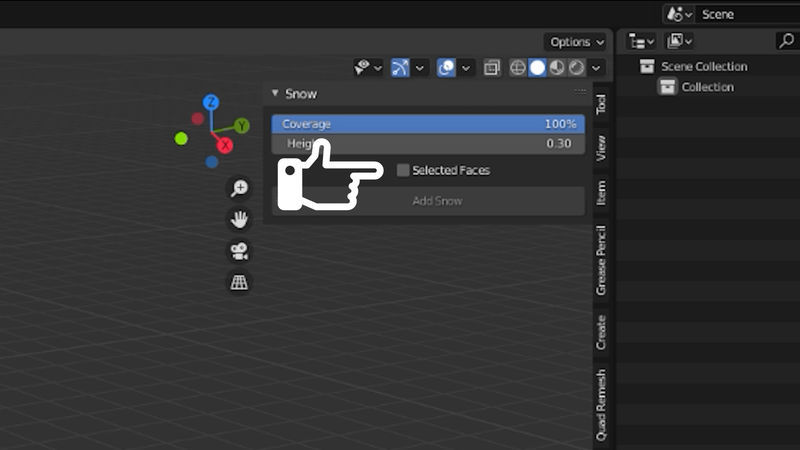Enable Selected Faces checkbox
800x450 pixels.
click(x=403, y=170)
